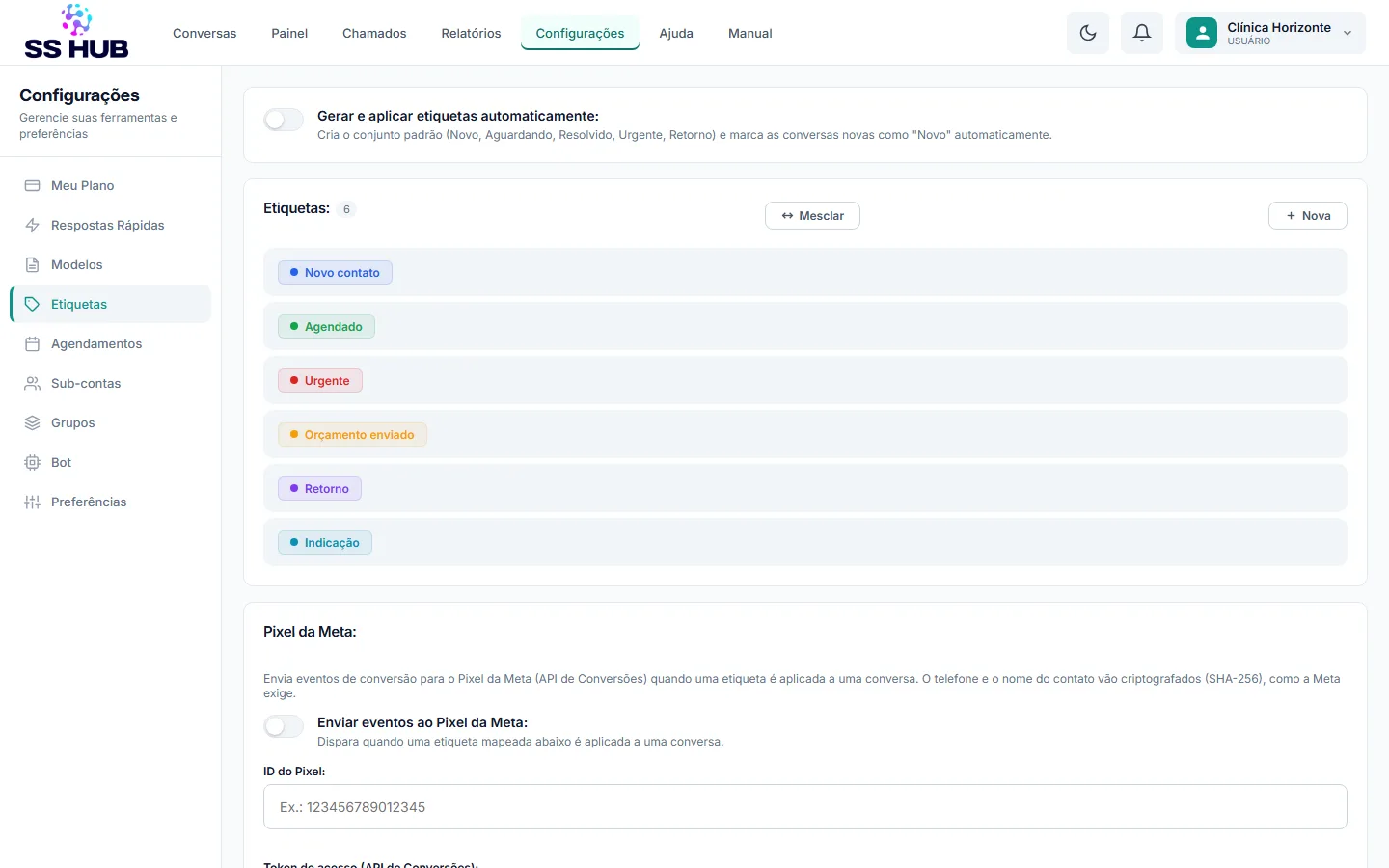Click the Respostas Rápidas lightning icon

tap(32, 225)
